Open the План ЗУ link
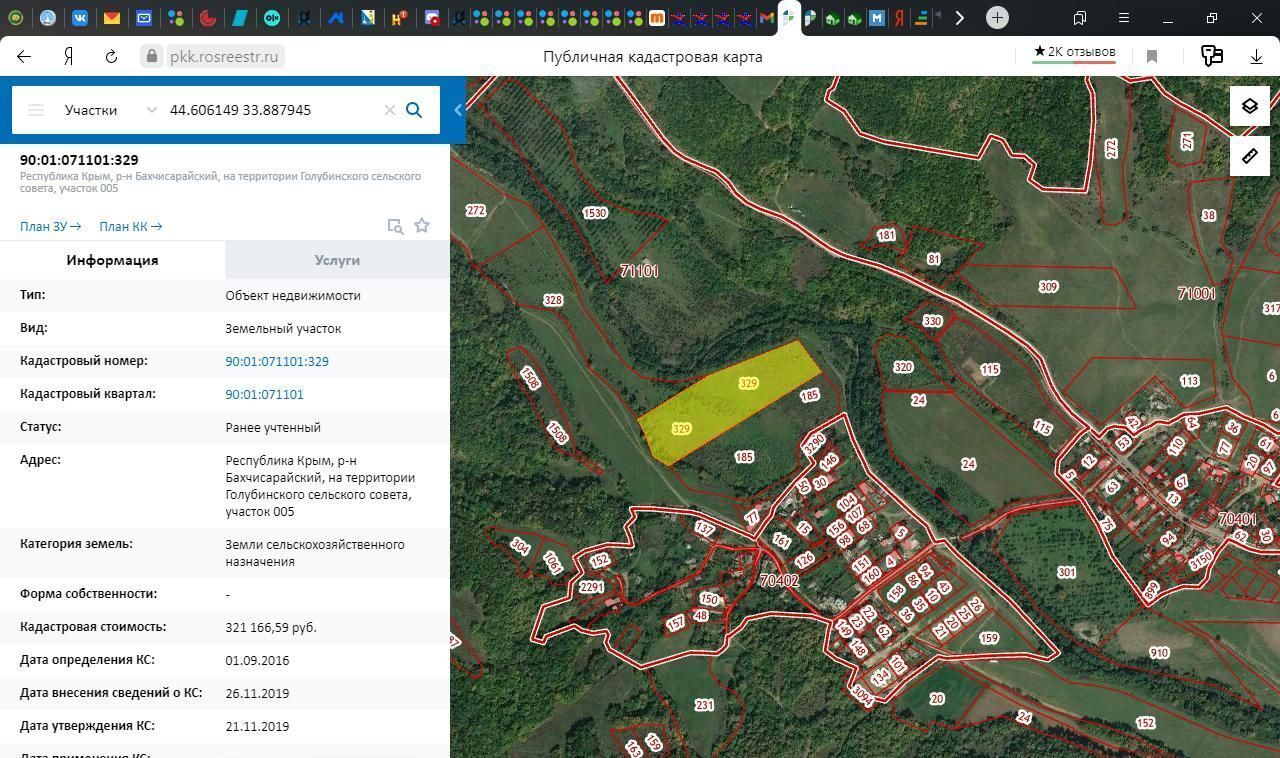Viewport: 1280px width, 758px height. coord(50,226)
